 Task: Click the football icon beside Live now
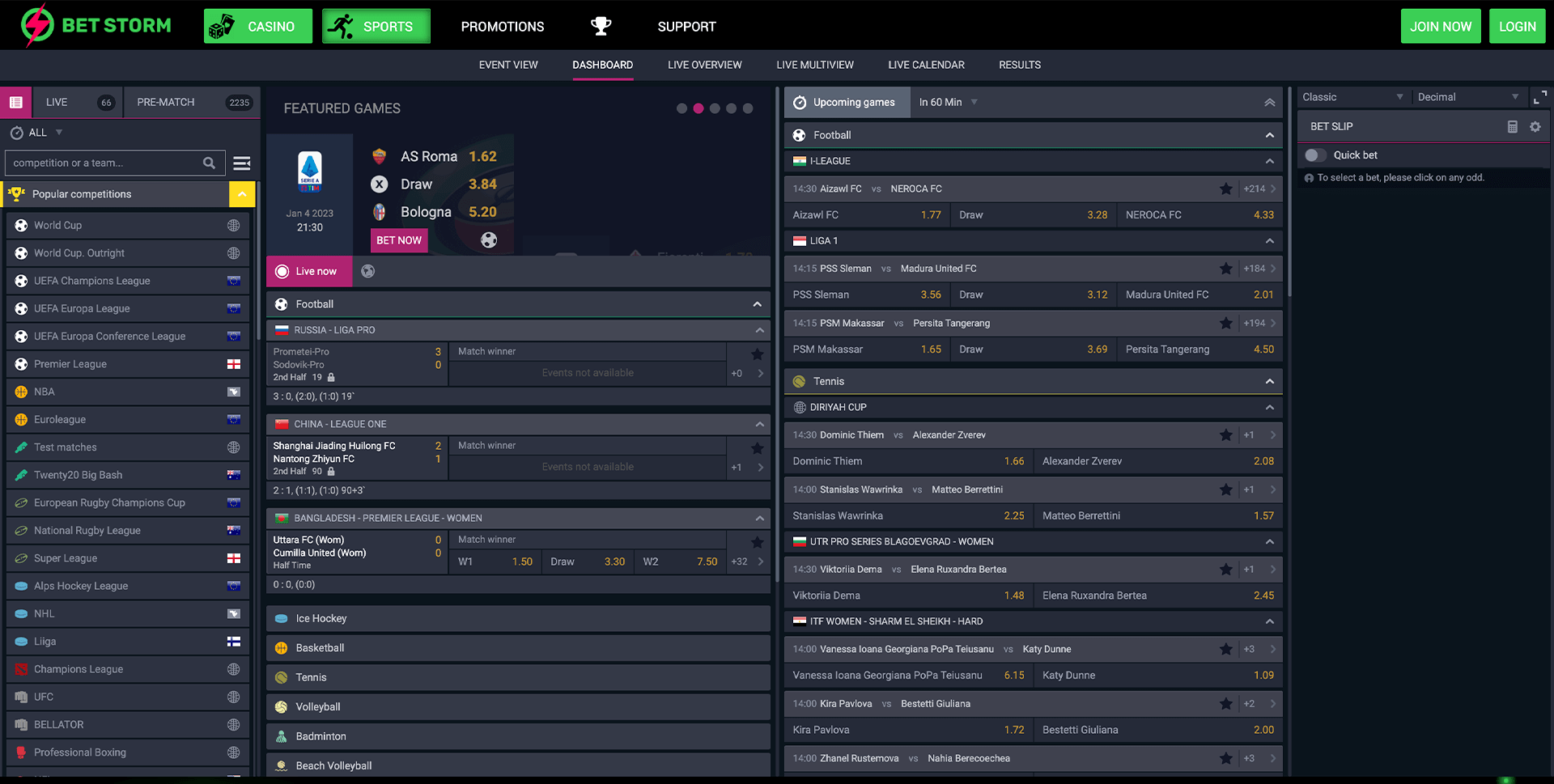(x=367, y=271)
